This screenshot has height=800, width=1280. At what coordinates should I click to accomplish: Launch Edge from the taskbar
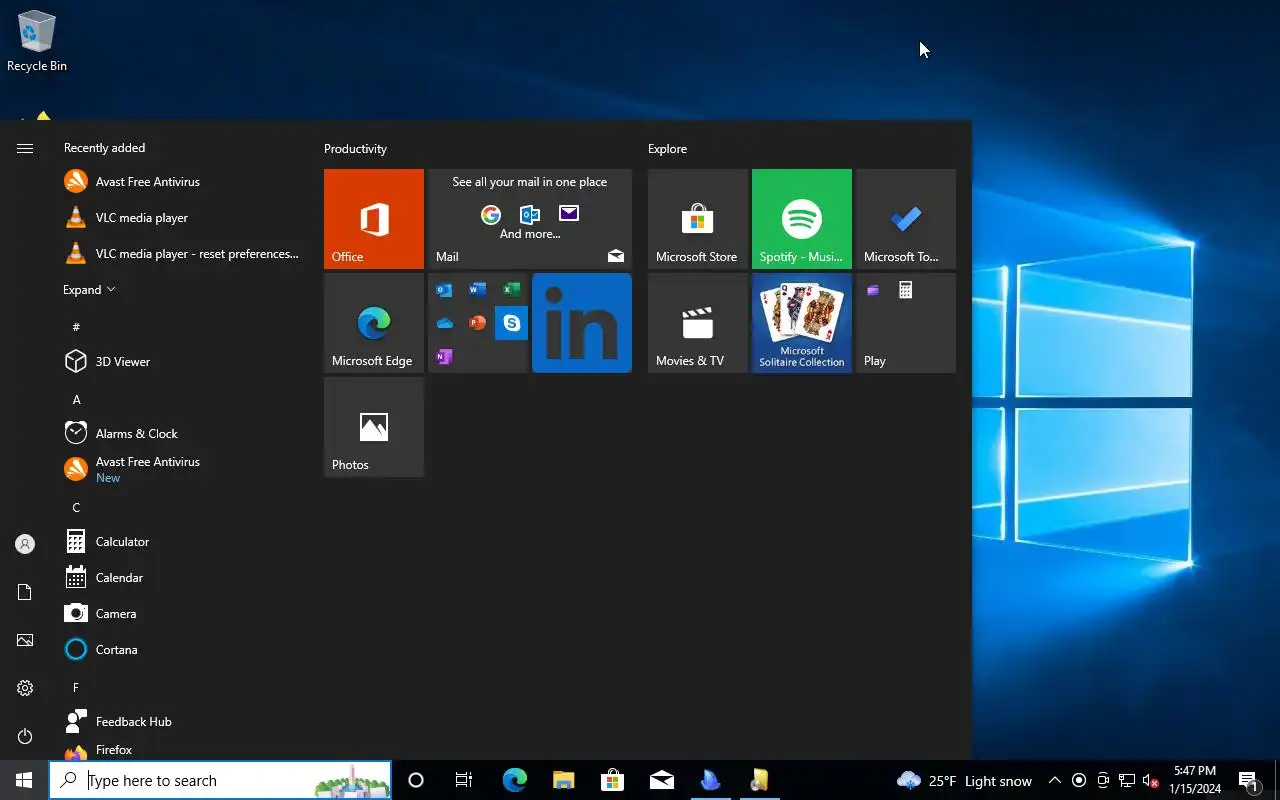coord(514,781)
